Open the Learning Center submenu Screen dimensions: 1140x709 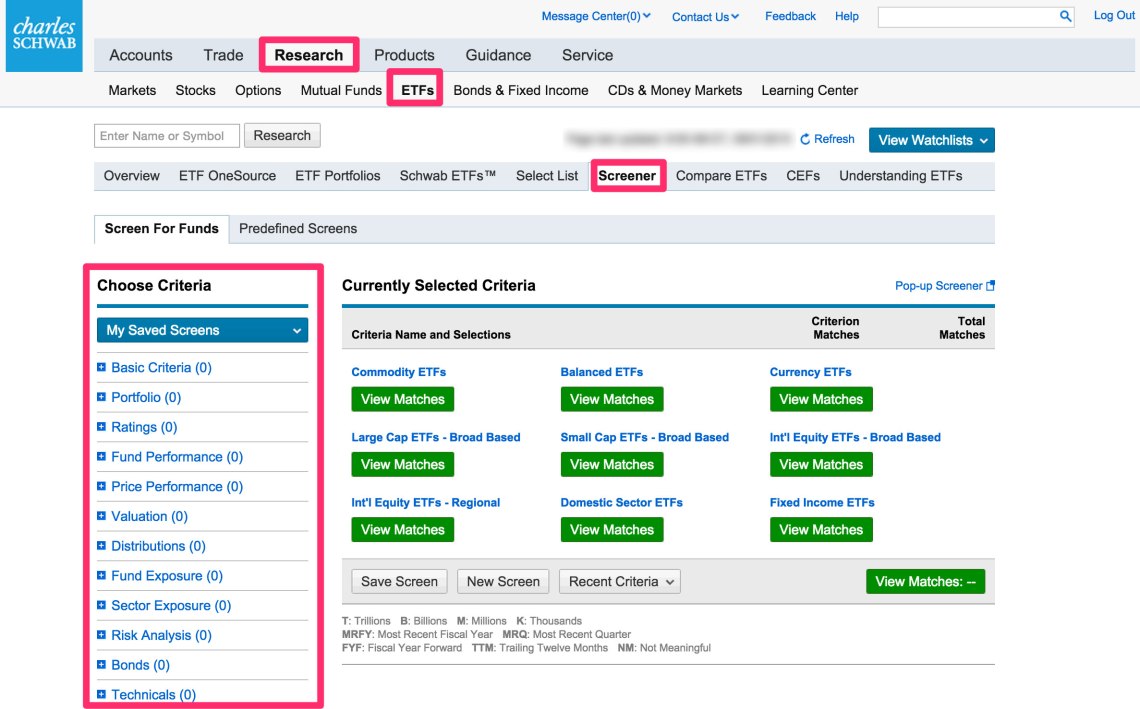tap(810, 90)
